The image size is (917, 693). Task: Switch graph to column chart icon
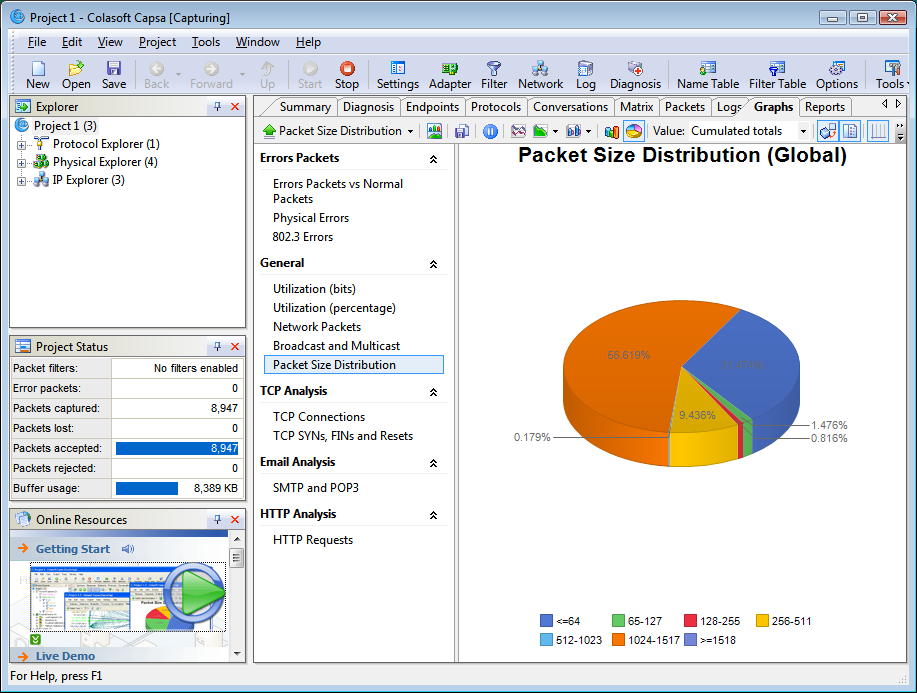pos(612,131)
